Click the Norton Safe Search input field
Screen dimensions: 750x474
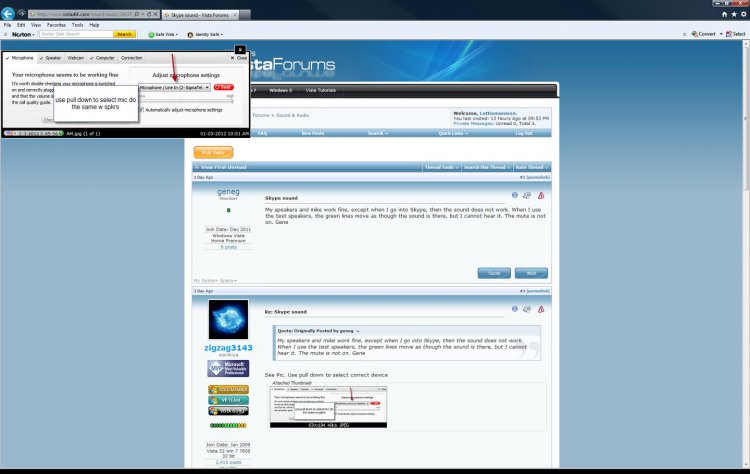pos(77,34)
